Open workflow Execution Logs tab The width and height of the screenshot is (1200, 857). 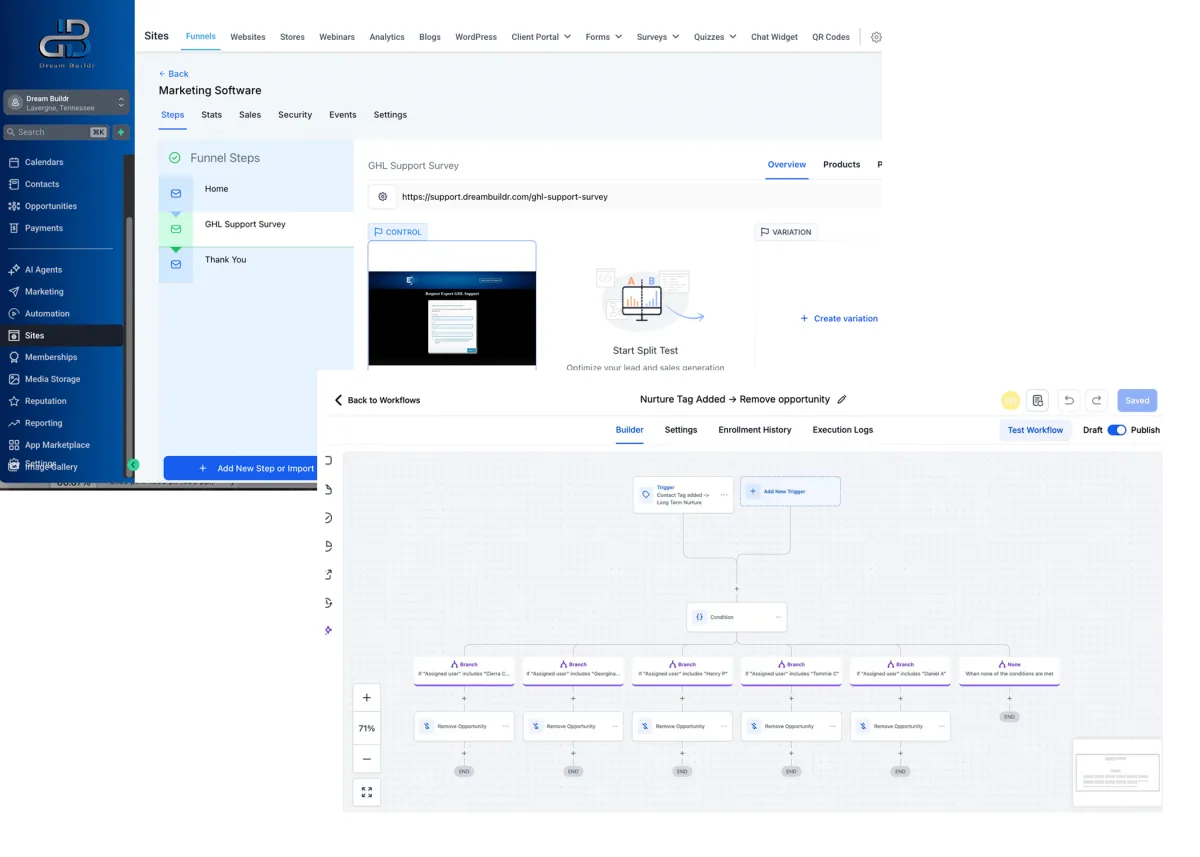tap(843, 430)
